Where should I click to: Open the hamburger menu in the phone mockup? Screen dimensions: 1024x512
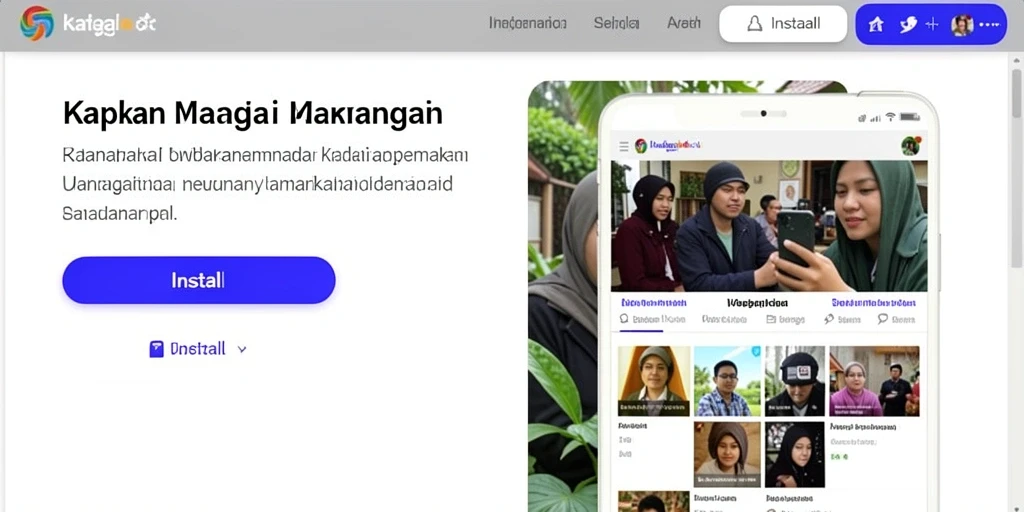pos(624,146)
